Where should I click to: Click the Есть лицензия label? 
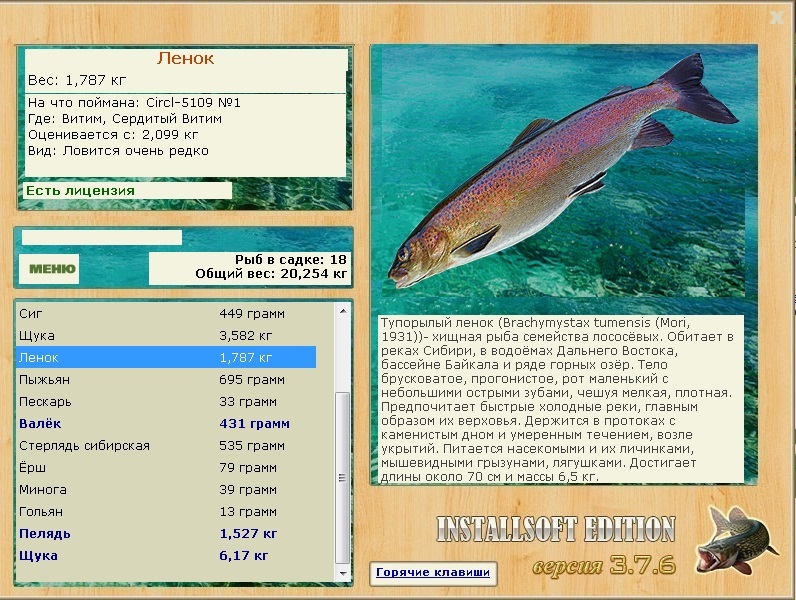click(x=80, y=191)
